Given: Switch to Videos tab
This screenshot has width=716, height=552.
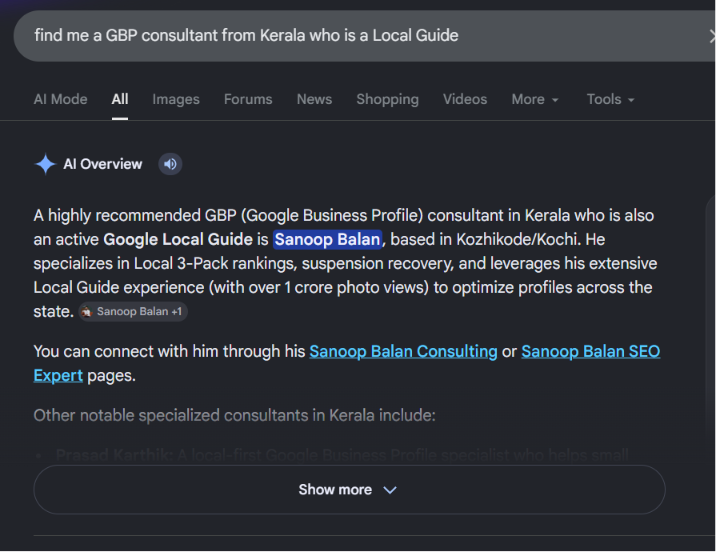Looking at the screenshot, I should (465, 100).
